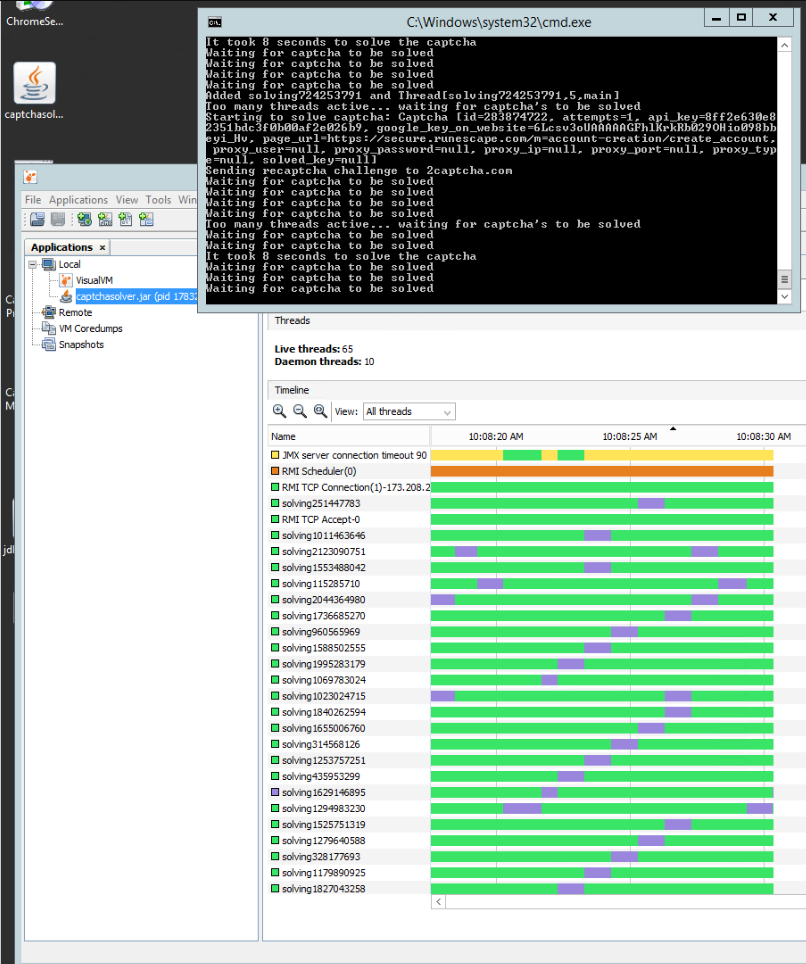The image size is (806, 964).
Task: Click down arrow of cmd.exe scrollbar
Action: point(784,296)
